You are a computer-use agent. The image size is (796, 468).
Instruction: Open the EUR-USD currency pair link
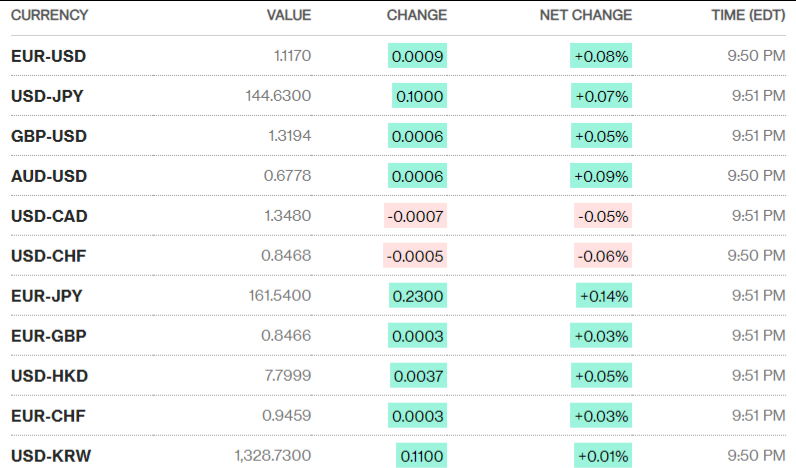click(48, 56)
